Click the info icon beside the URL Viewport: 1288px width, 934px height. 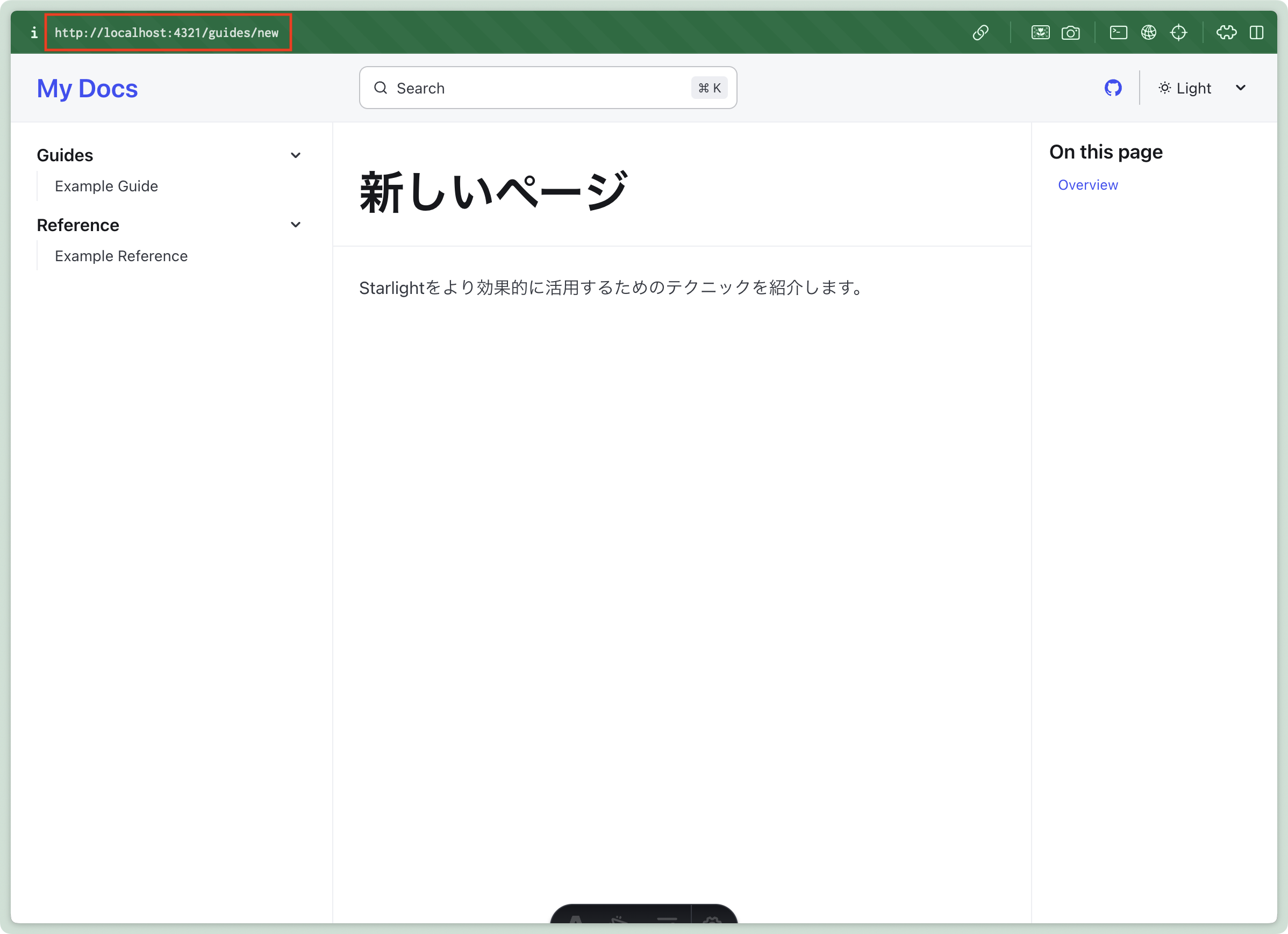[x=34, y=32]
